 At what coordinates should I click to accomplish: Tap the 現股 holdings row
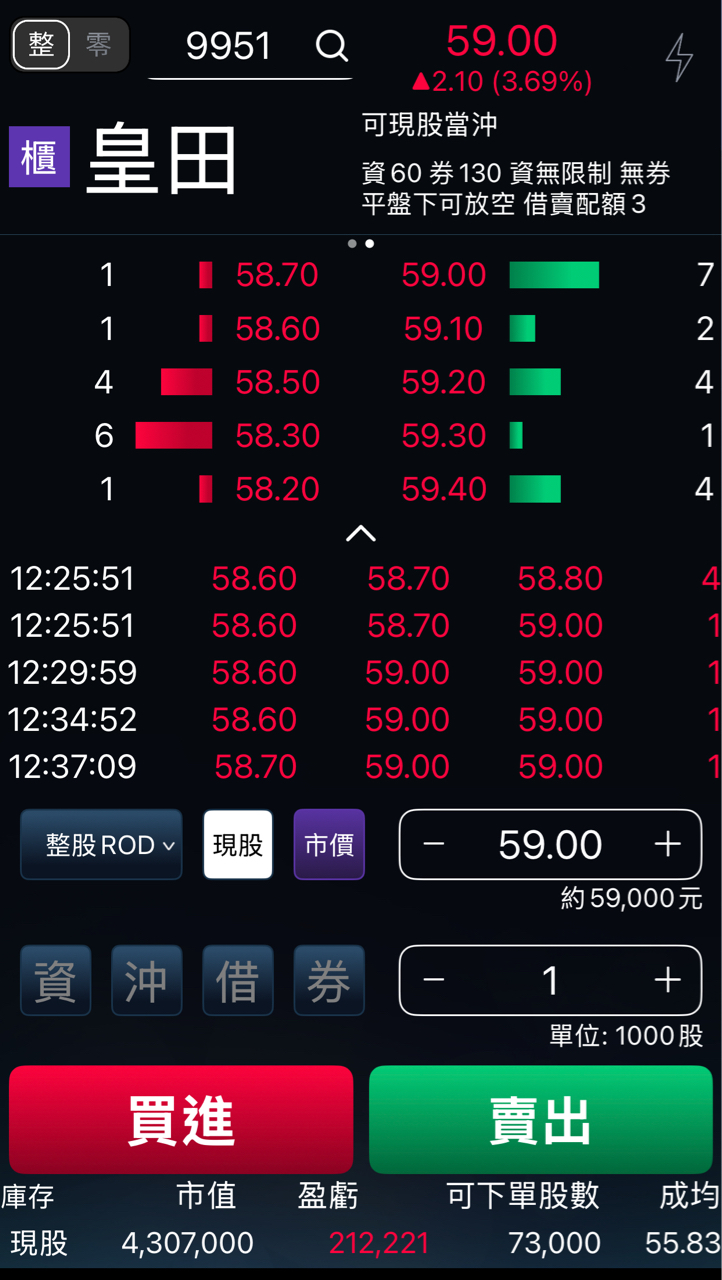tap(361, 1243)
